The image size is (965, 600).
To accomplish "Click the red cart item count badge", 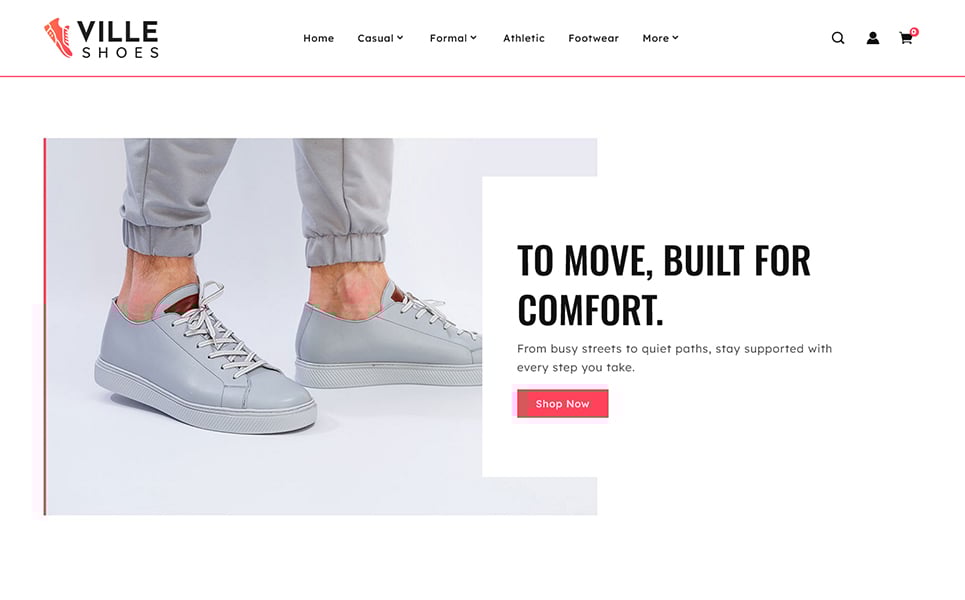I will point(914,32).
